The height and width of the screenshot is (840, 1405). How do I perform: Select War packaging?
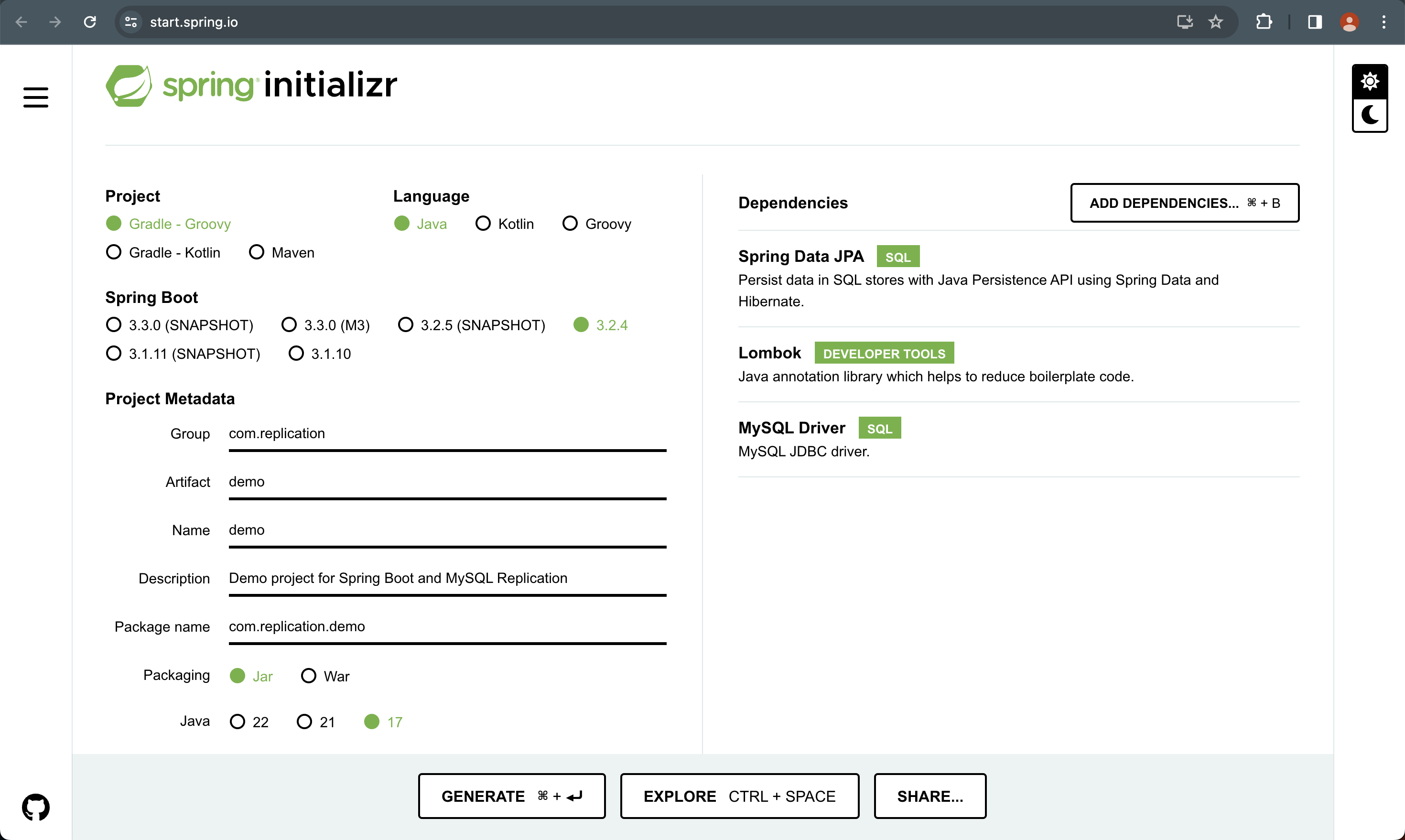[325, 676]
